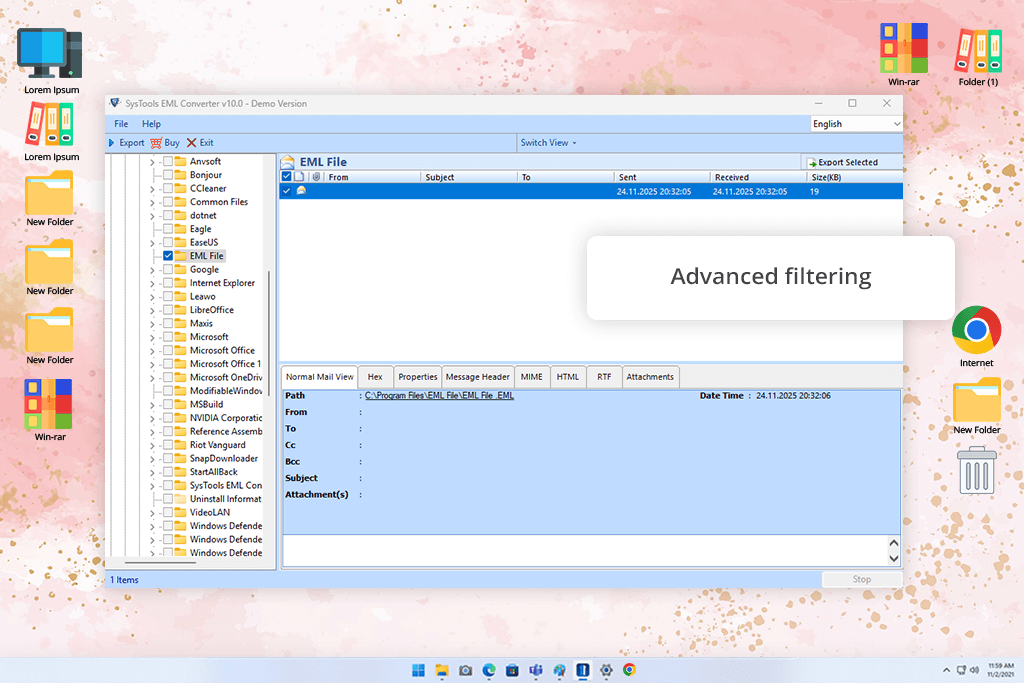1024x683 pixels.
Task: Expand the Maxis tree node
Action: coord(152,324)
